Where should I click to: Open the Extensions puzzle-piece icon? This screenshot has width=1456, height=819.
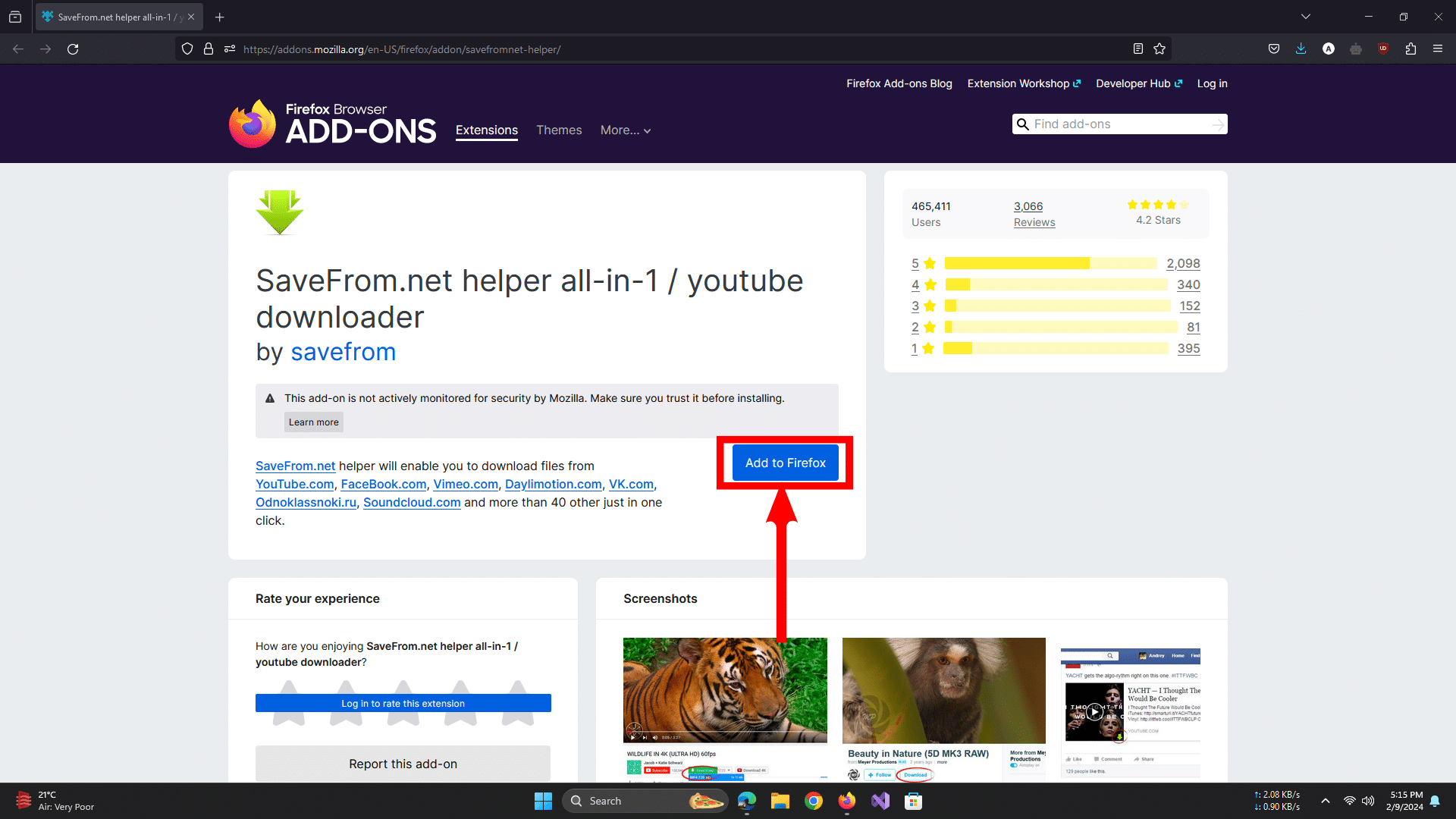1410,49
